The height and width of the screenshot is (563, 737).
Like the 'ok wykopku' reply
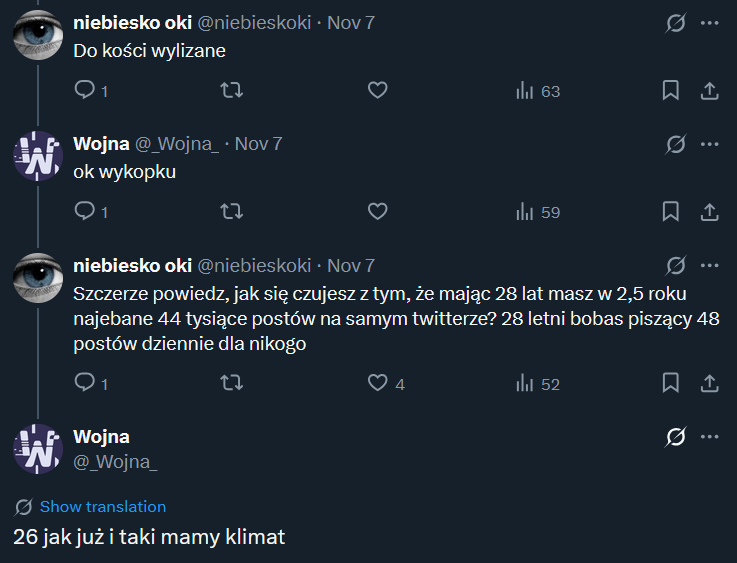click(x=377, y=212)
